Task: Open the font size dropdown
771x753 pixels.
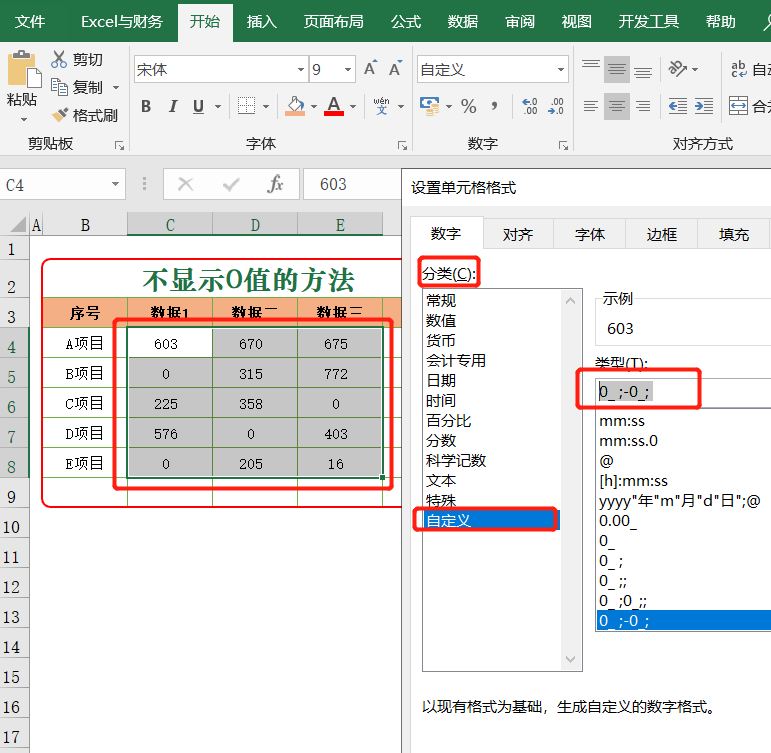Action: 348,69
